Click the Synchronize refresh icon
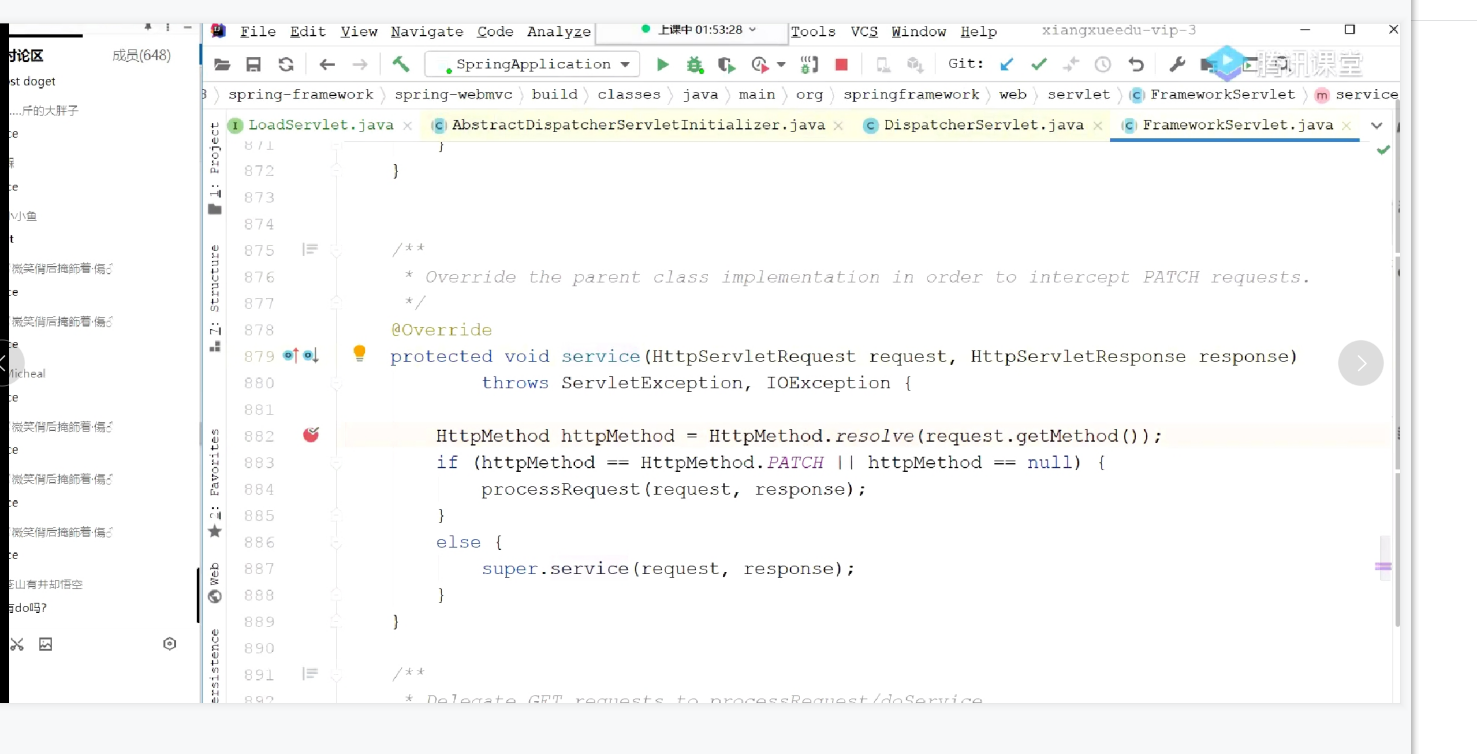 tap(286, 65)
